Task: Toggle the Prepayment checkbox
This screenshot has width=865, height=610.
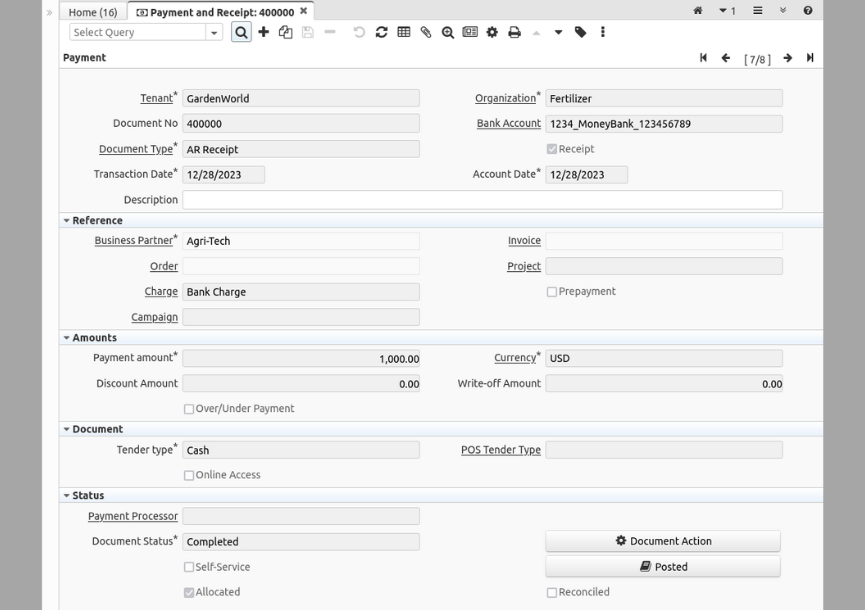Action: pos(552,292)
